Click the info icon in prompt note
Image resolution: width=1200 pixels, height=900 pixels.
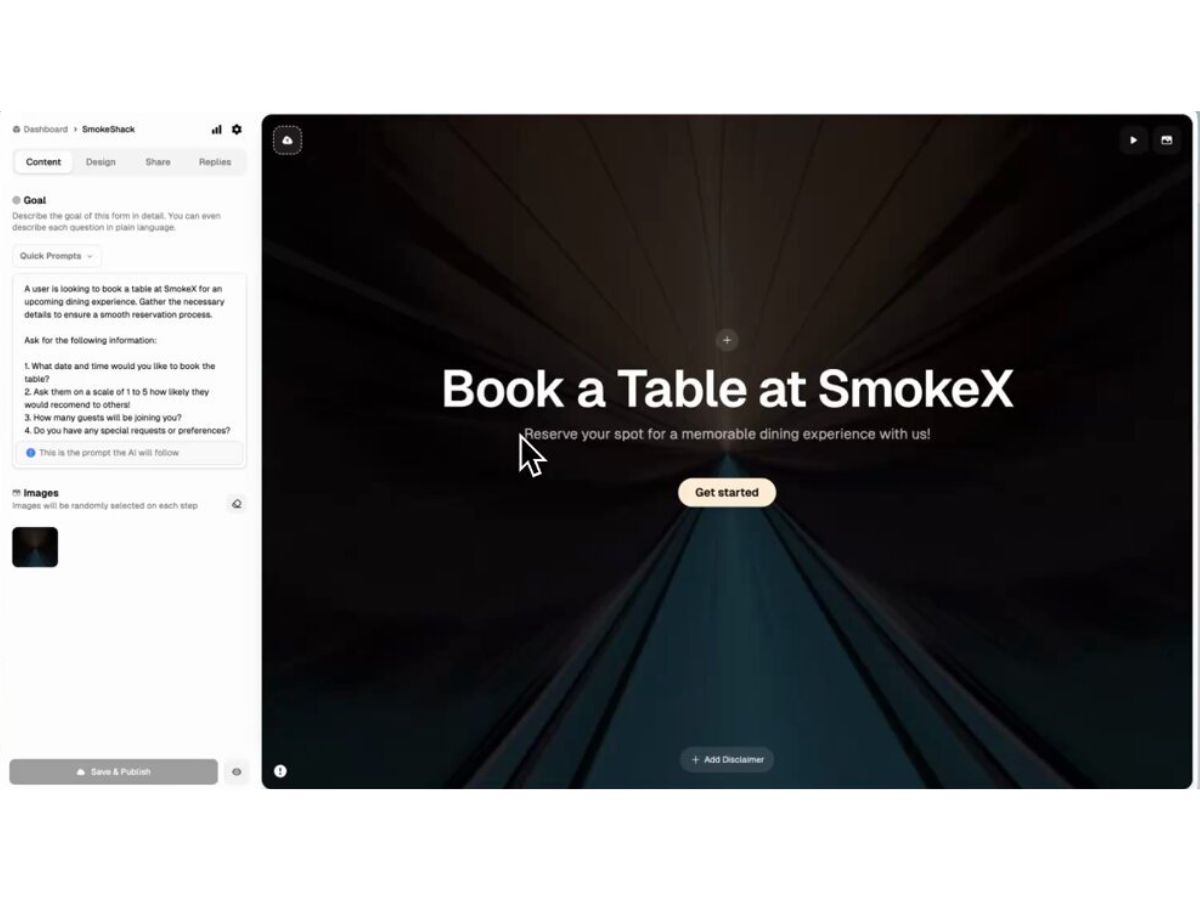coord(30,453)
